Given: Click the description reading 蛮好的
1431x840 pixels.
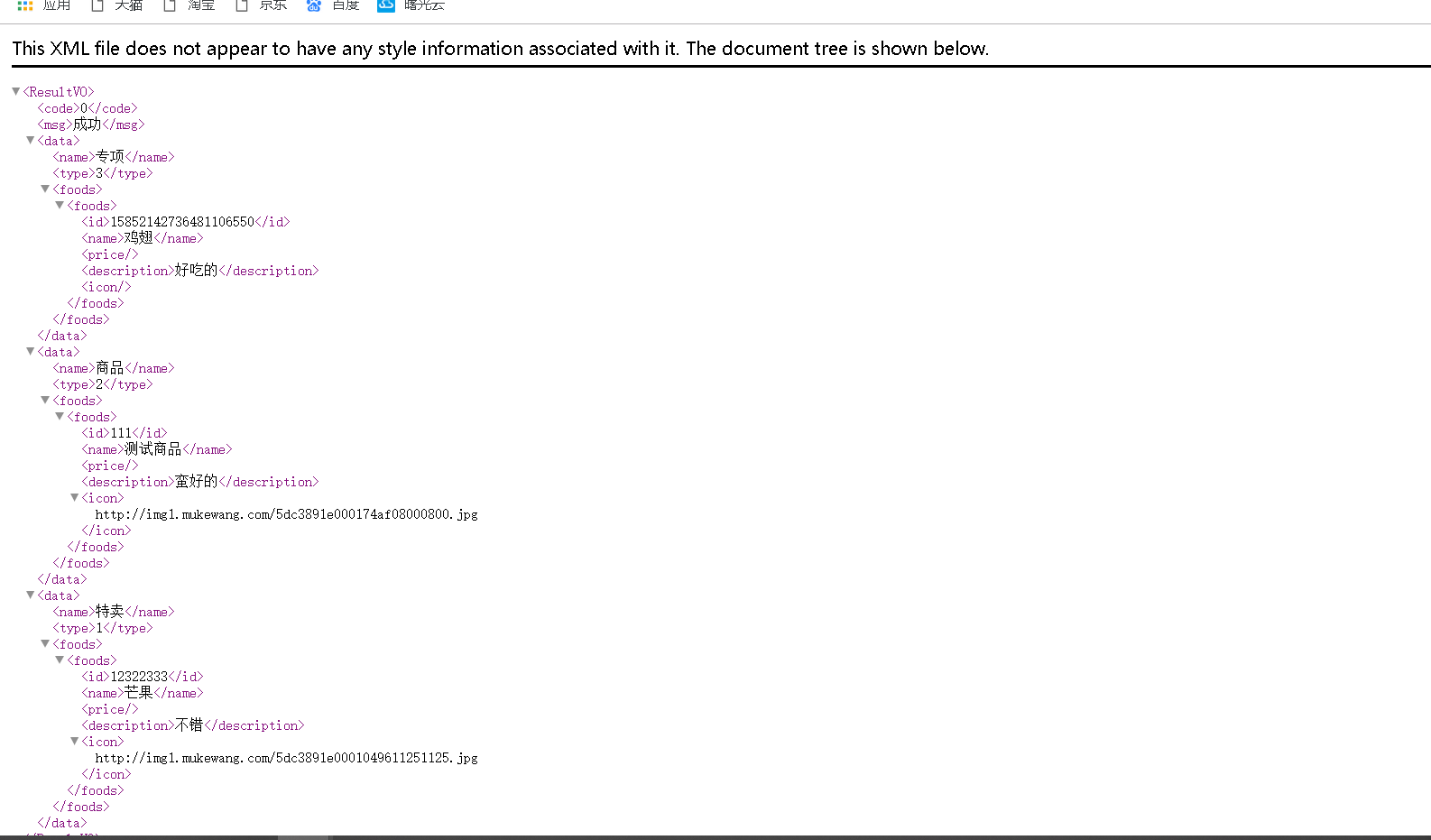Looking at the screenshot, I should (200, 482).
